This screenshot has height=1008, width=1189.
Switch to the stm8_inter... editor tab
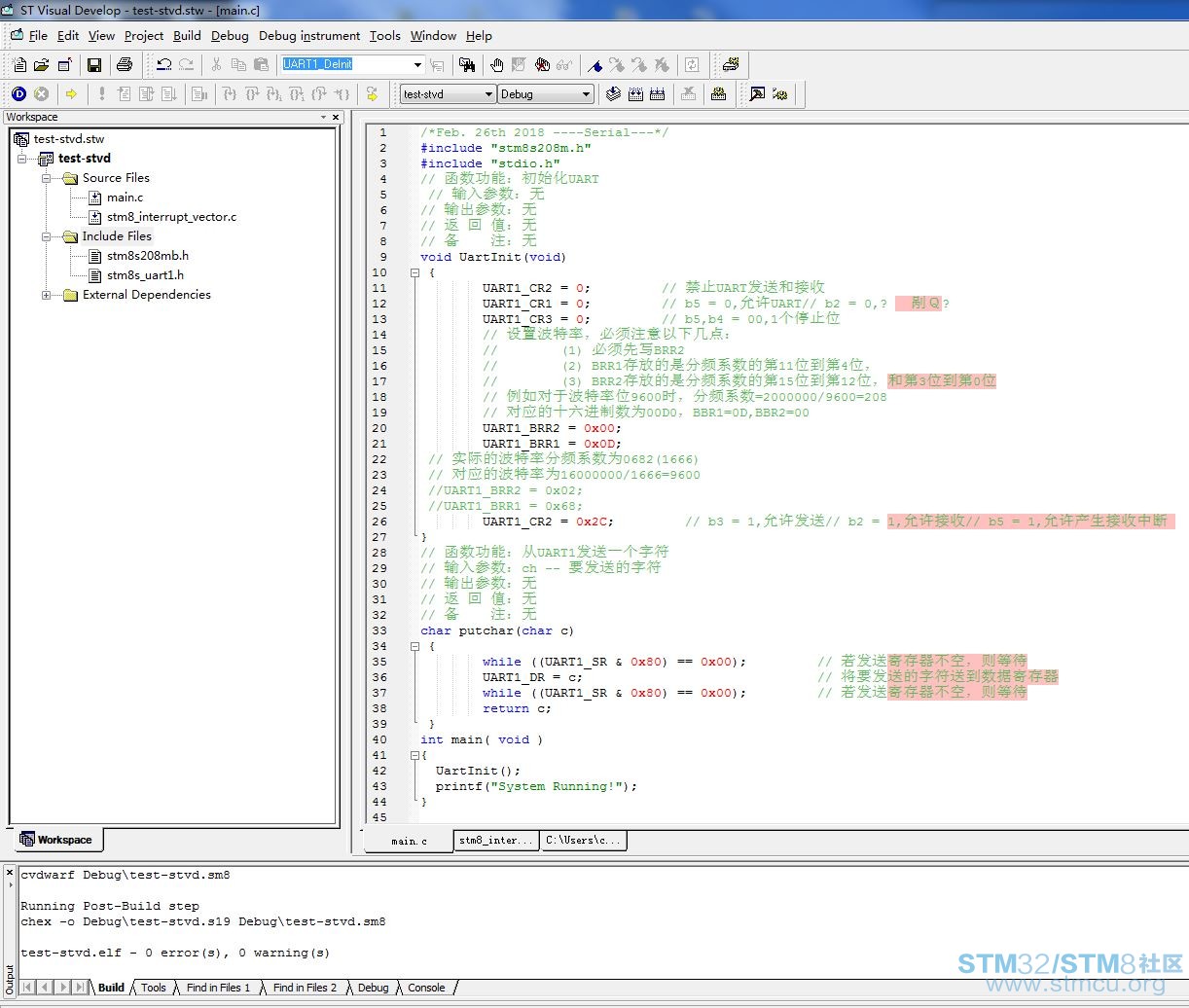[x=496, y=840]
